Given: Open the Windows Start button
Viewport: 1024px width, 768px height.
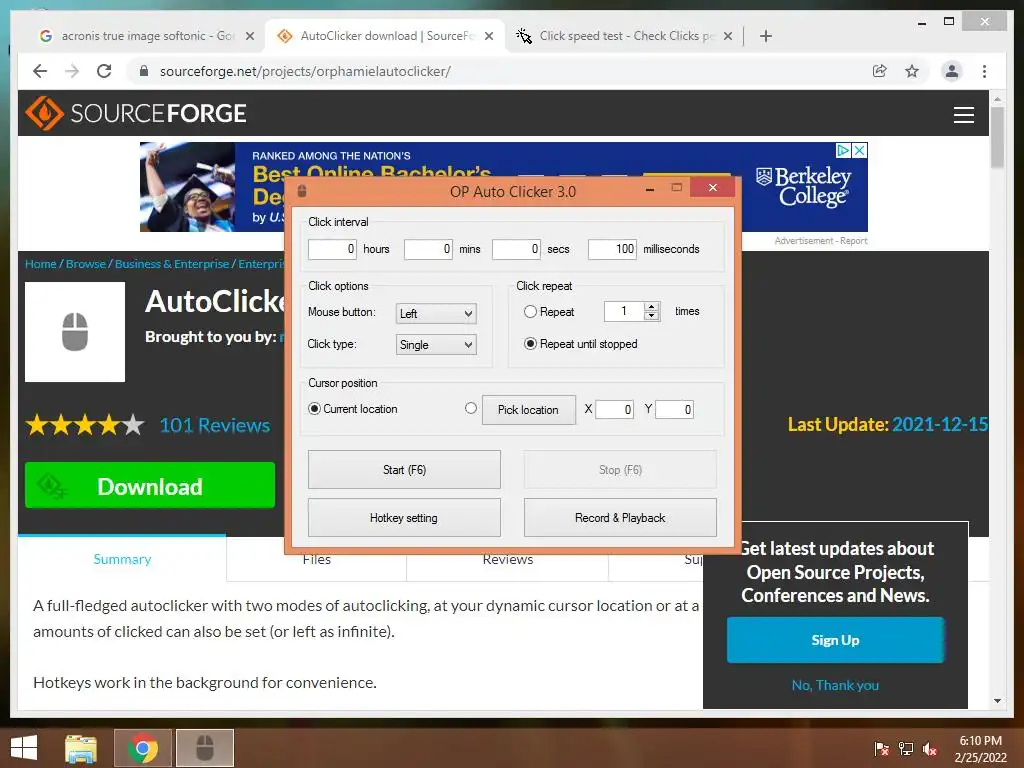Looking at the screenshot, I should point(24,748).
